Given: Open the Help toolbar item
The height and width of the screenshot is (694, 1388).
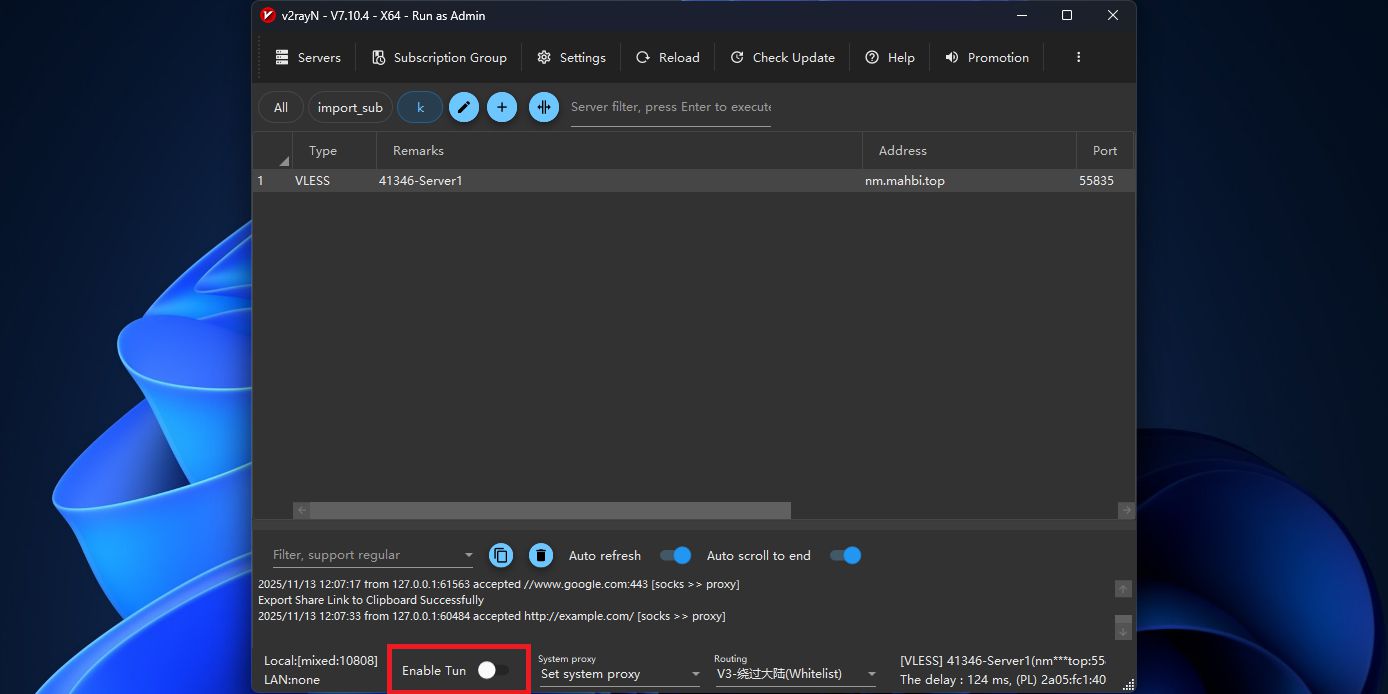Looking at the screenshot, I should [889, 58].
